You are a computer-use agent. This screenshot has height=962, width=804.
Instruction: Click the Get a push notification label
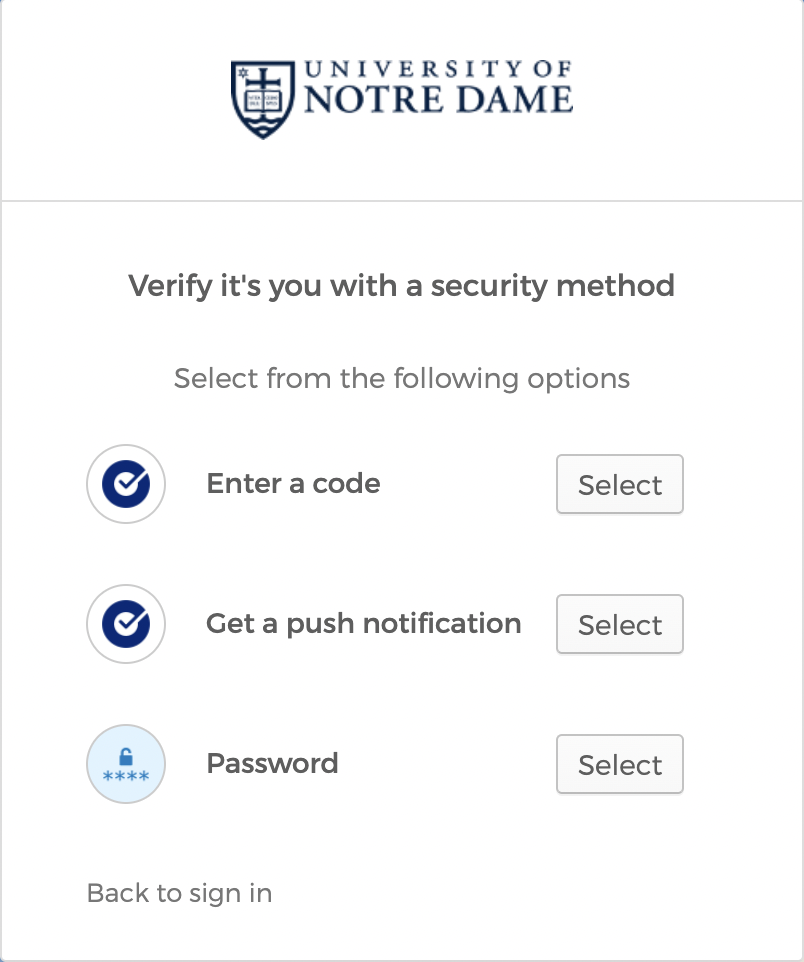pos(363,624)
